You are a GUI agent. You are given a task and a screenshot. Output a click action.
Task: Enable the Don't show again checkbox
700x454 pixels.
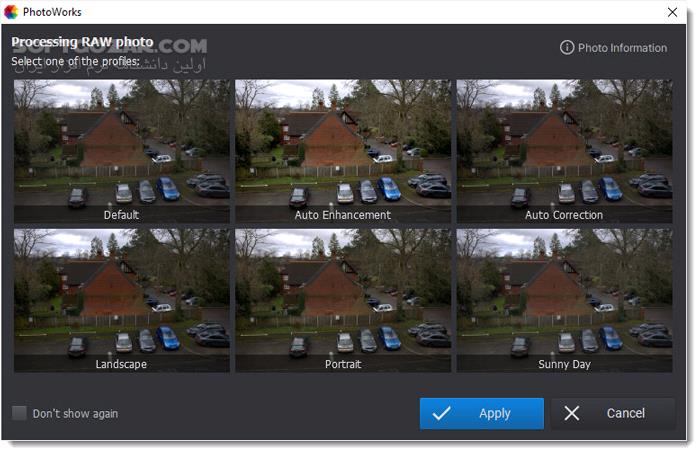pyautogui.click(x=19, y=413)
